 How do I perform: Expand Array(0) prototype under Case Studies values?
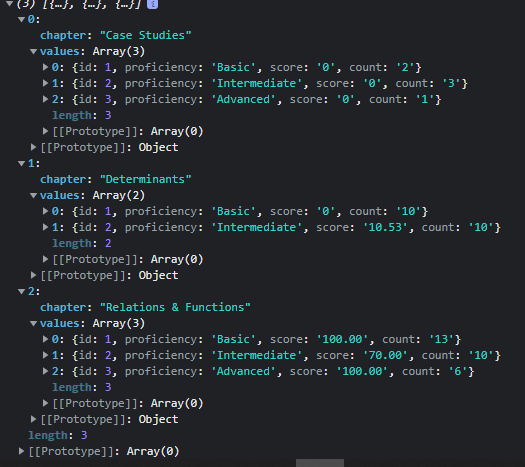coord(45,131)
